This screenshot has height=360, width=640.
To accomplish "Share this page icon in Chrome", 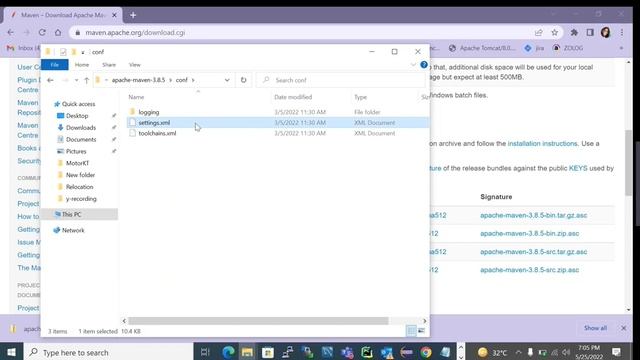I will coord(538,32).
